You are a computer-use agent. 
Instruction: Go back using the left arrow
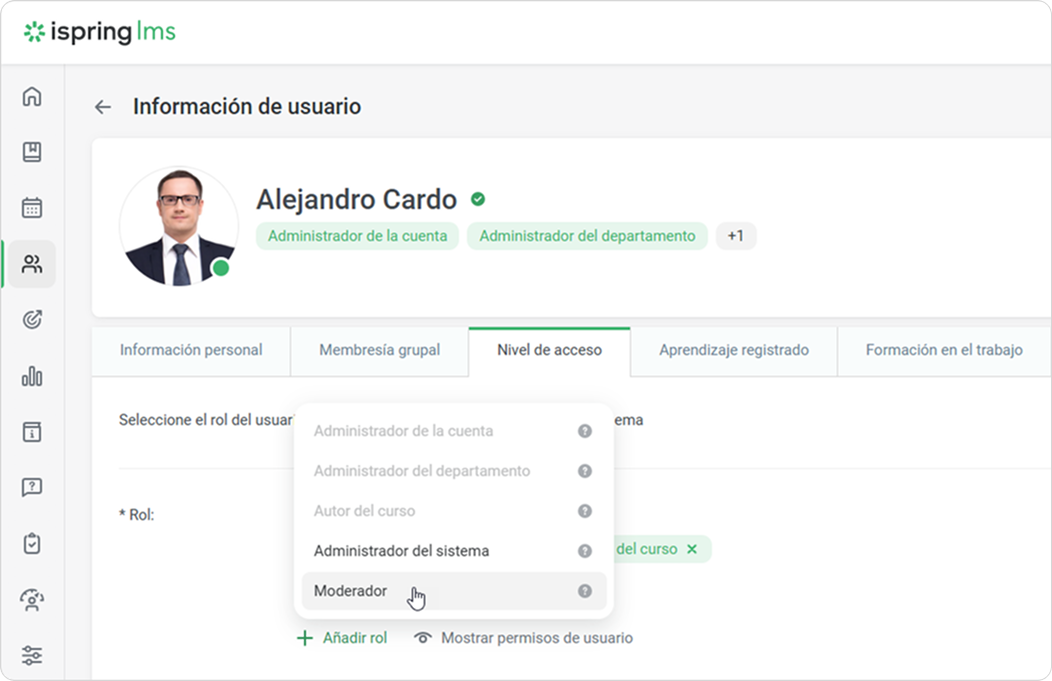(102, 107)
